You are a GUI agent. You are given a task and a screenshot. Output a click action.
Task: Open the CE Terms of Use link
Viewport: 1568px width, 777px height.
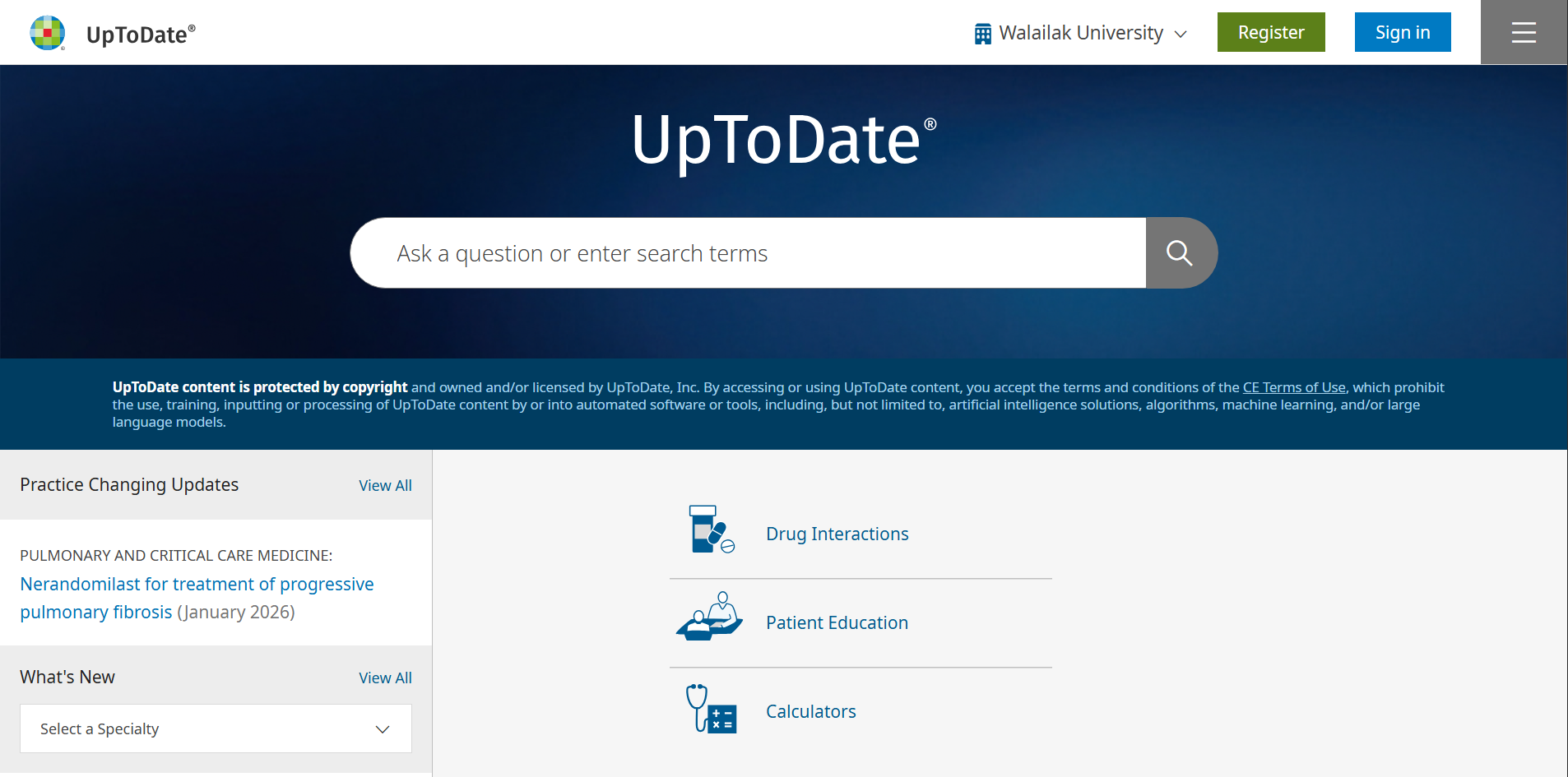click(x=1293, y=387)
